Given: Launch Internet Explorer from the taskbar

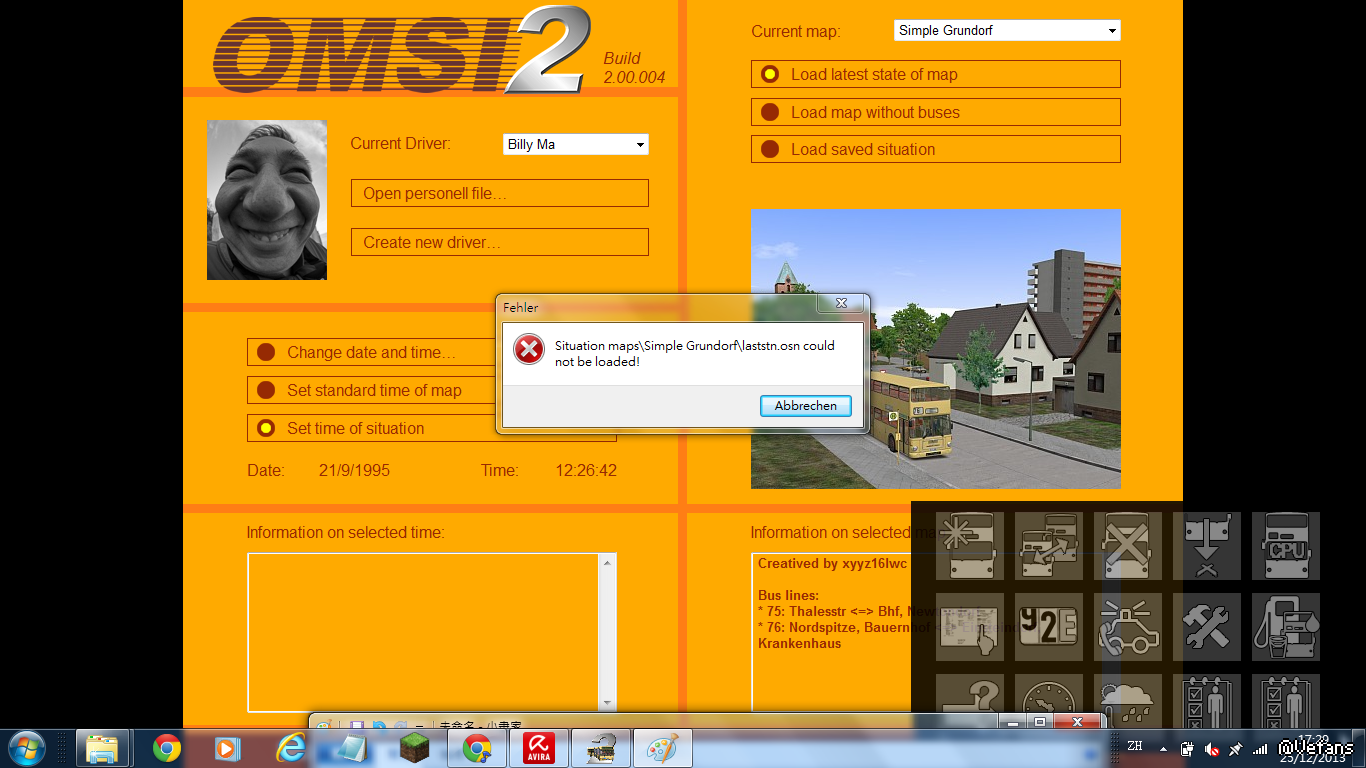Looking at the screenshot, I should [291, 748].
